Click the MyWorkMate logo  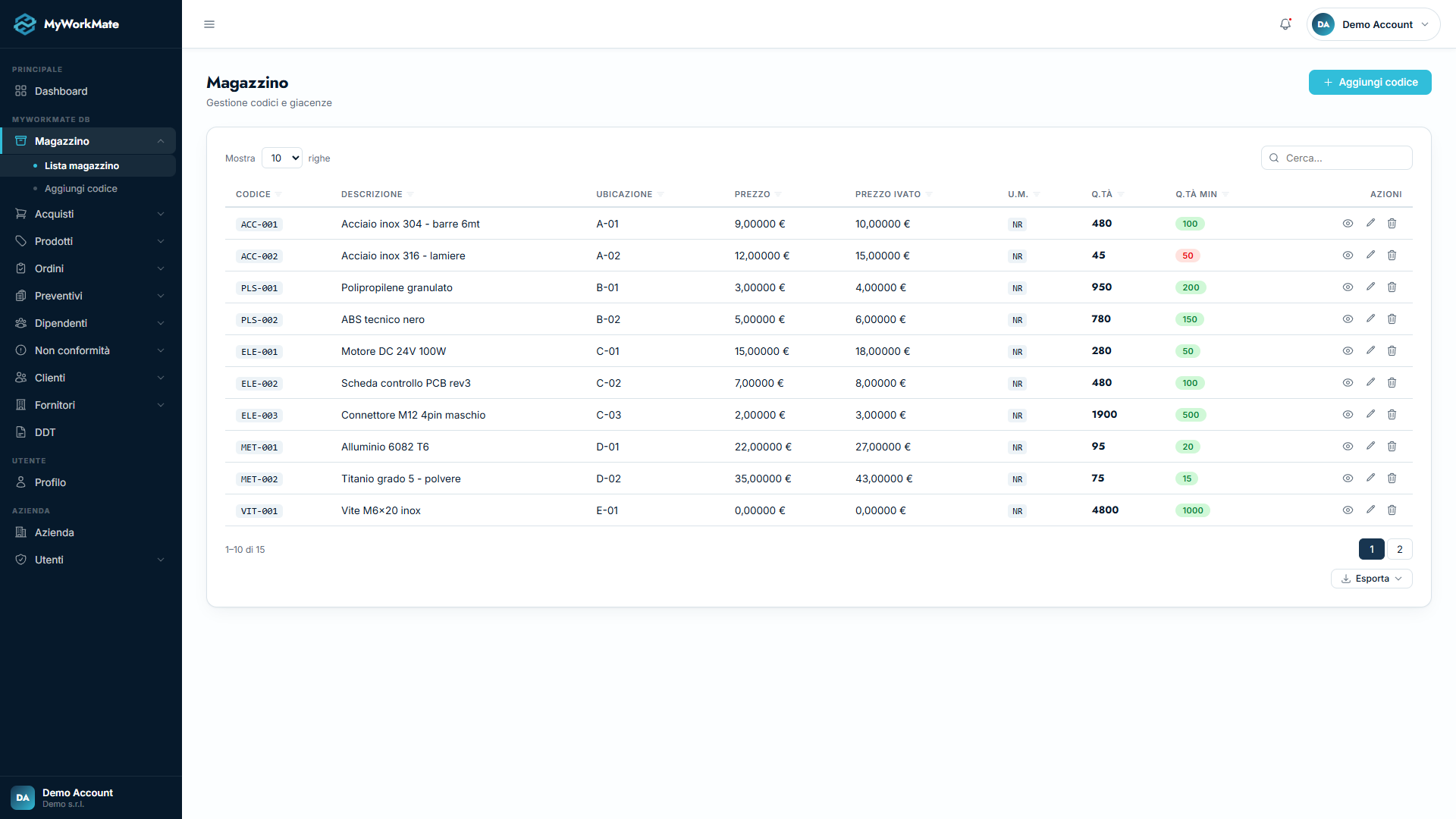tap(67, 24)
